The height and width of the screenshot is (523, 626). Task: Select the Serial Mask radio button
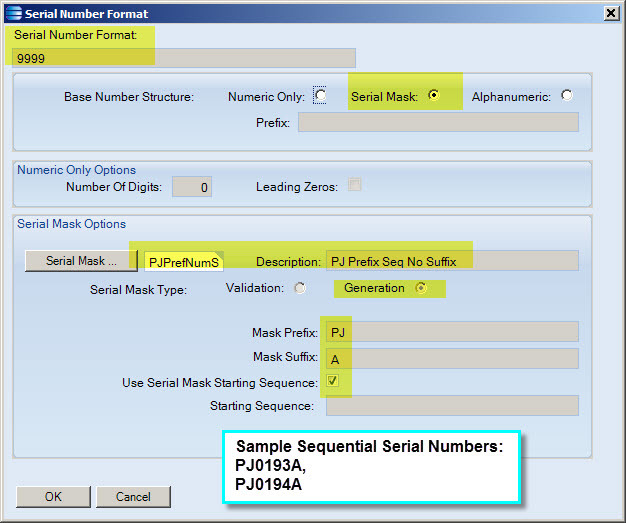[x=434, y=95]
